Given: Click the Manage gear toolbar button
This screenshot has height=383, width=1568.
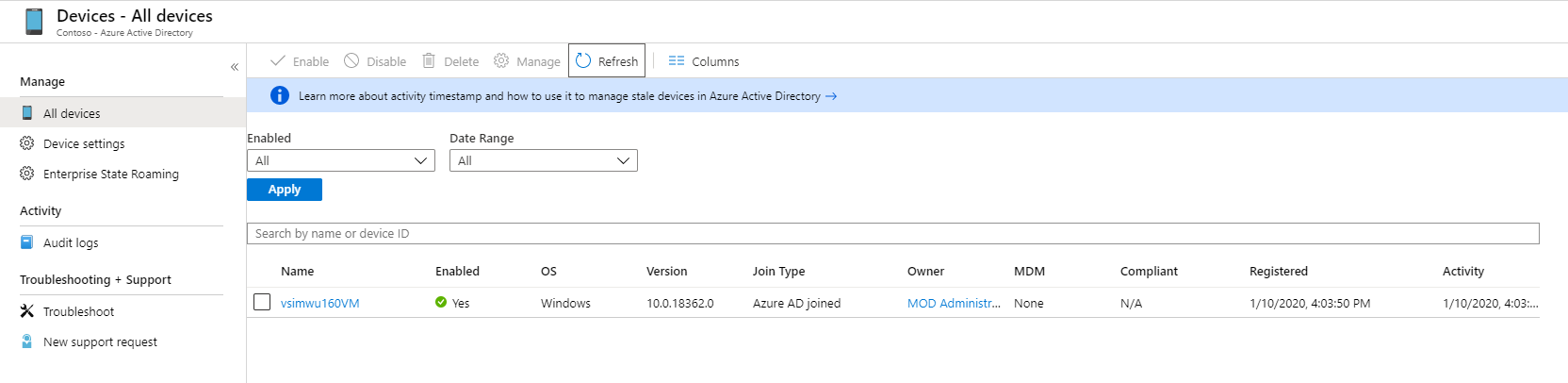Looking at the screenshot, I should [527, 61].
